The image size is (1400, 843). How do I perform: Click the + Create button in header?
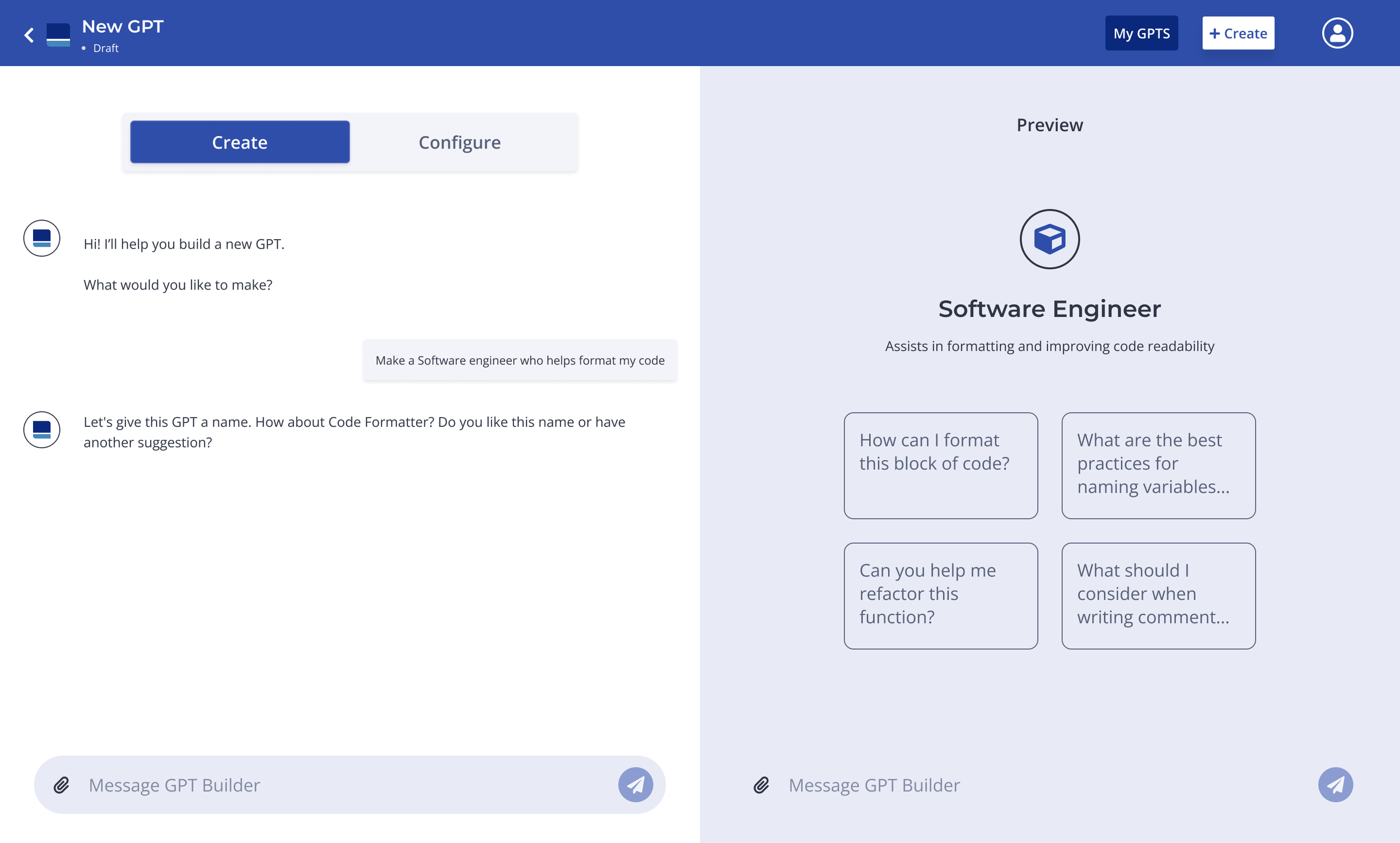pos(1238,33)
